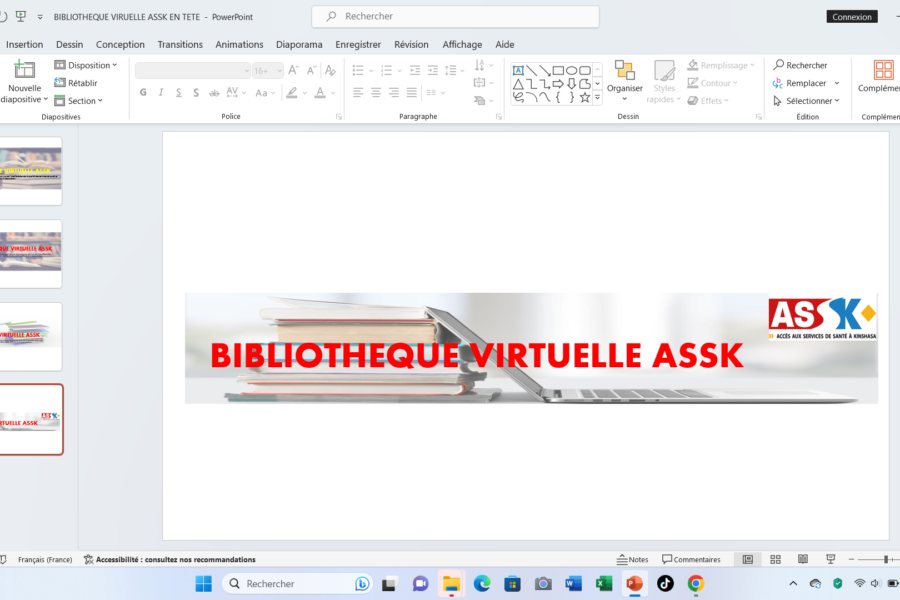This screenshot has height=600, width=900.
Task: Click the Nouvelle diapositive icon
Action: point(24,70)
